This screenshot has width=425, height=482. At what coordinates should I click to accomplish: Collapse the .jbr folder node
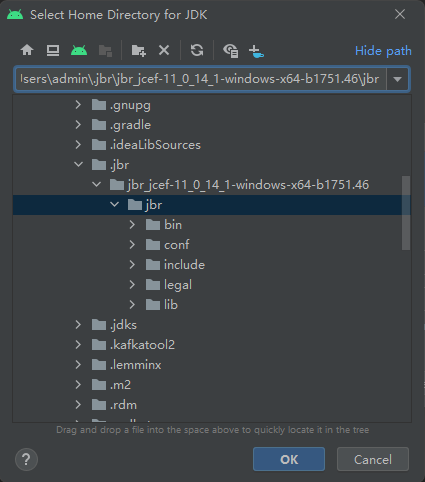click(x=78, y=164)
